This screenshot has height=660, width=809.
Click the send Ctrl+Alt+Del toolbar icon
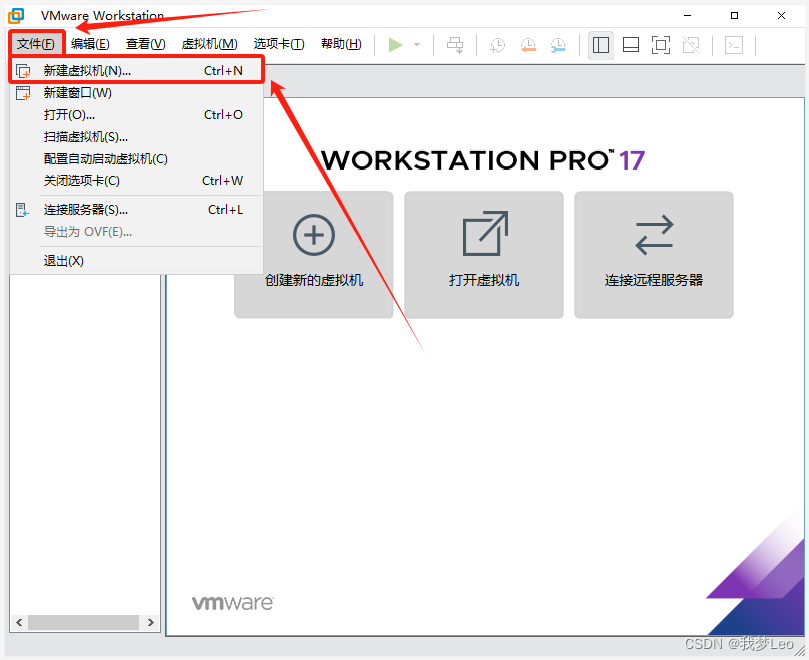click(455, 45)
